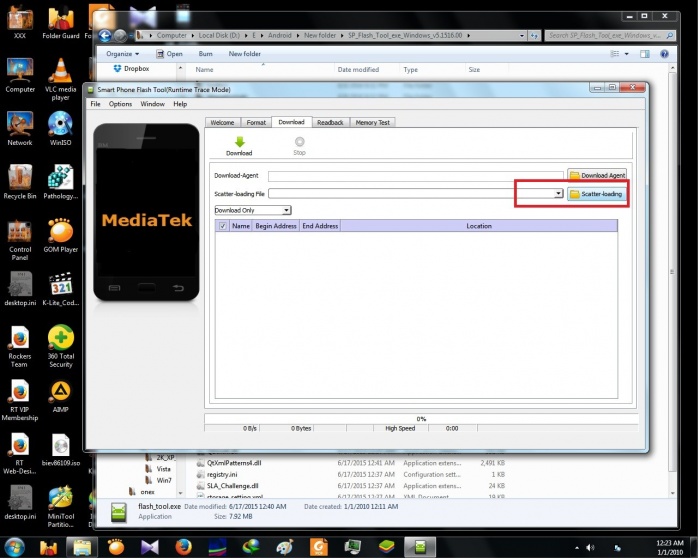
Task: Toggle the select-all checkbox in table header
Action: point(222,226)
